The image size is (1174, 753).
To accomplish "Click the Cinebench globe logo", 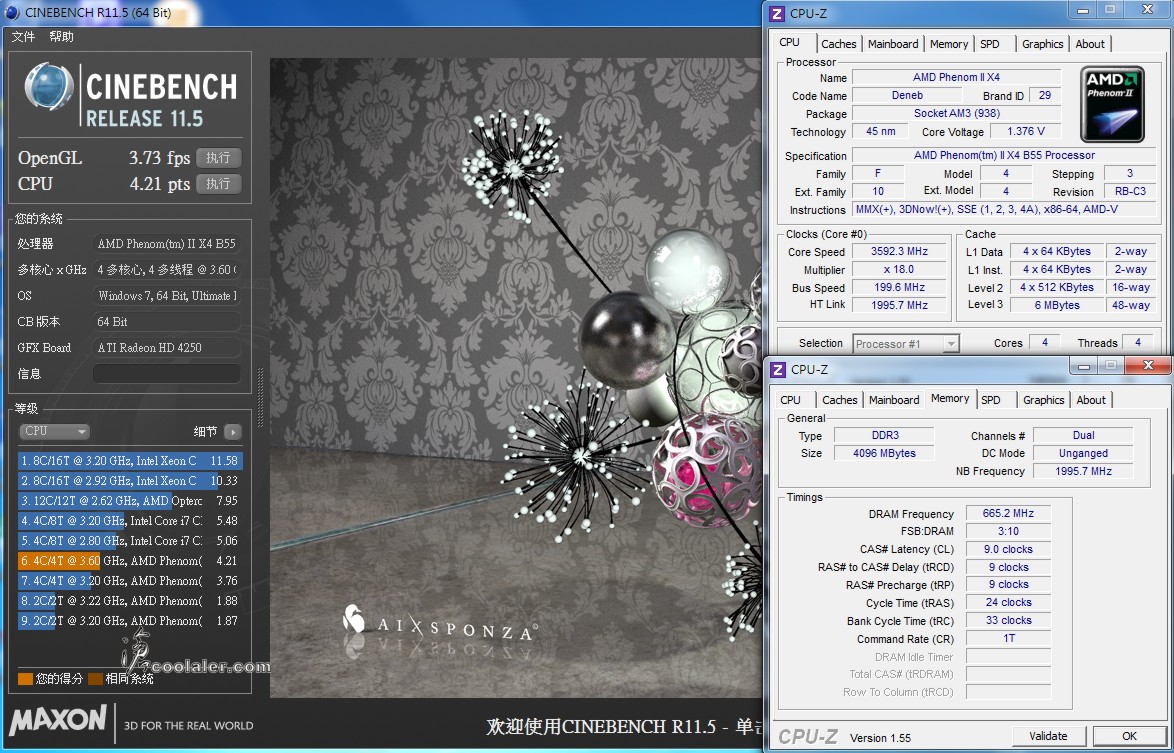I will pyautogui.click(x=49, y=86).
